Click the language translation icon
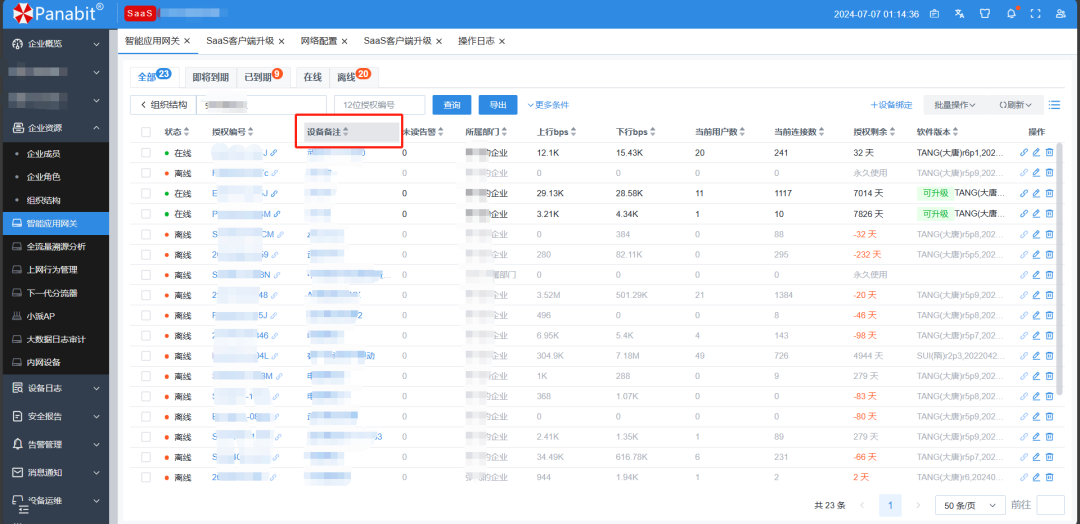The image size is (1080, 524). (x=959, y=13)
